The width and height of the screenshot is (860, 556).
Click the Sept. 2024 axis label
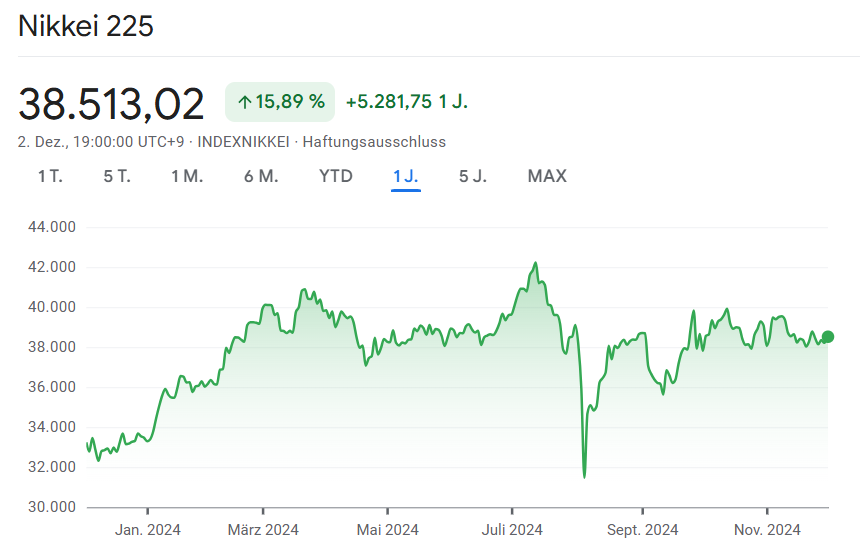642,530
